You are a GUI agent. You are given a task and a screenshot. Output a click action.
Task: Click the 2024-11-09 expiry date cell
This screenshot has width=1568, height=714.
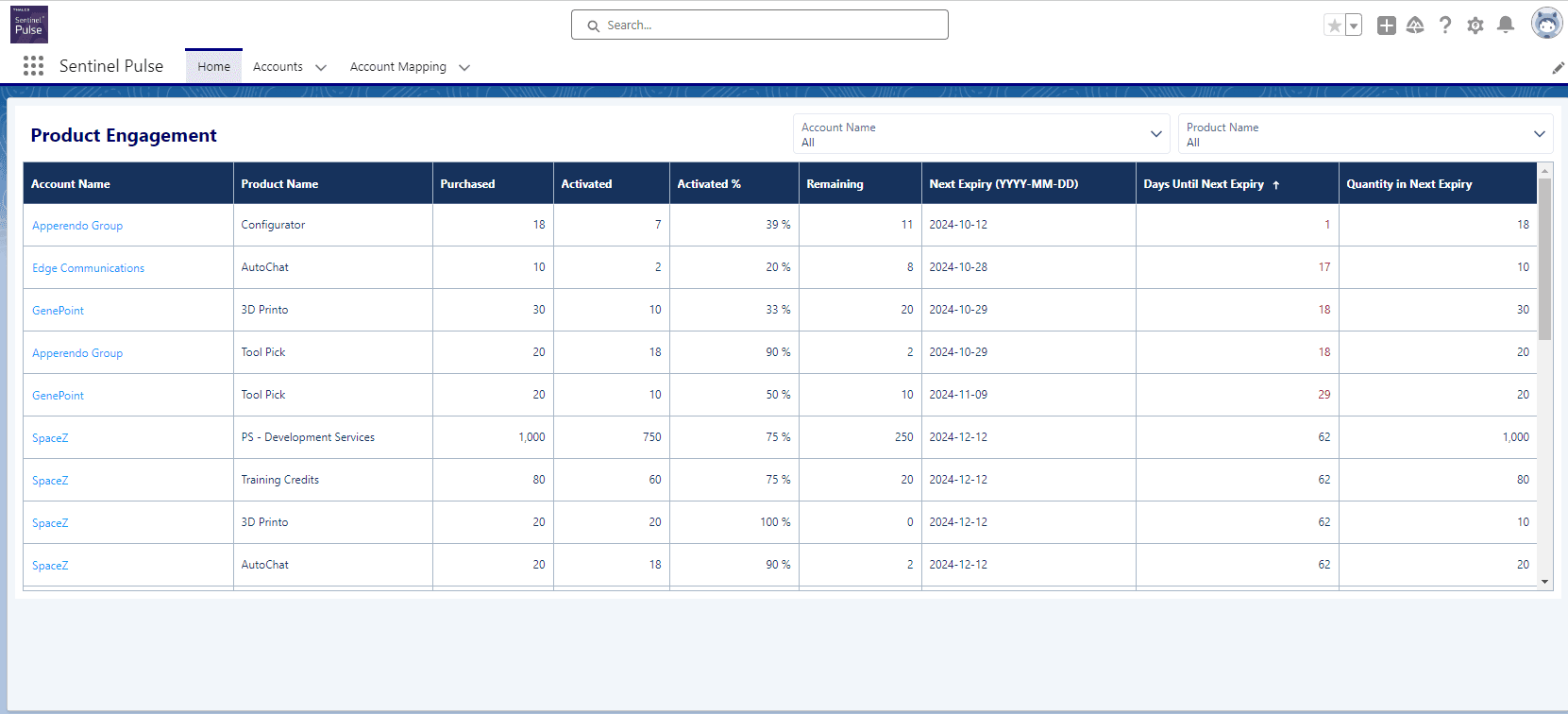click(x=1029, y=395)
